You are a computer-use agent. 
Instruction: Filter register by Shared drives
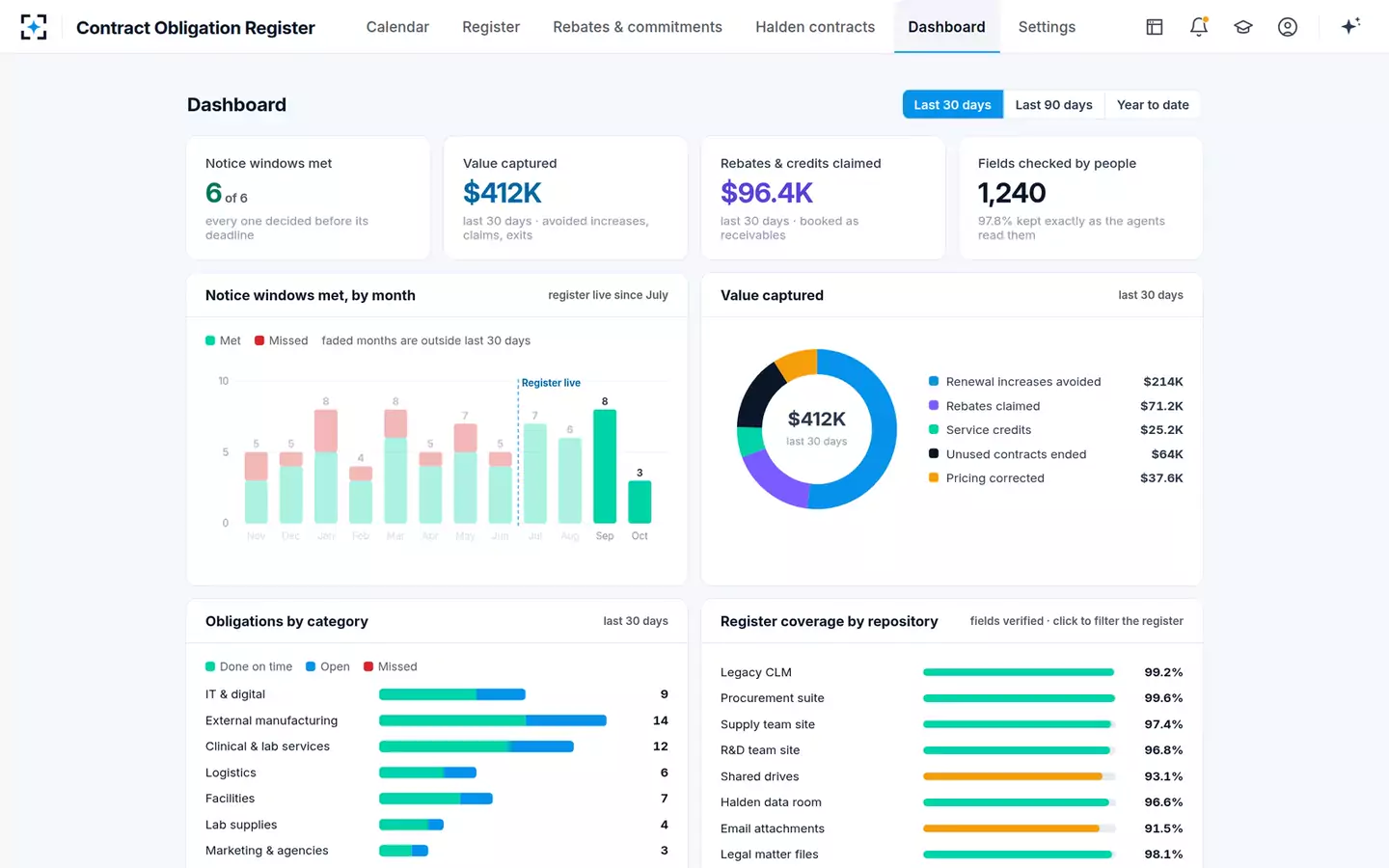951,776
